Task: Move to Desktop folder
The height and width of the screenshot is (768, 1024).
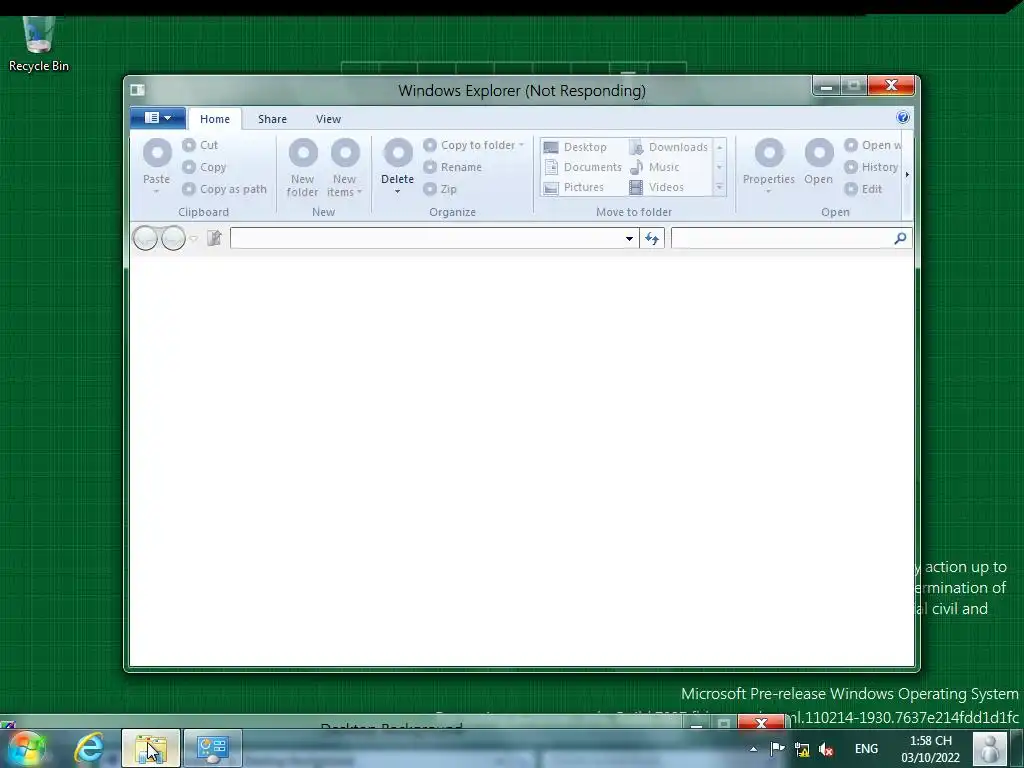Action: coord(575,147)
